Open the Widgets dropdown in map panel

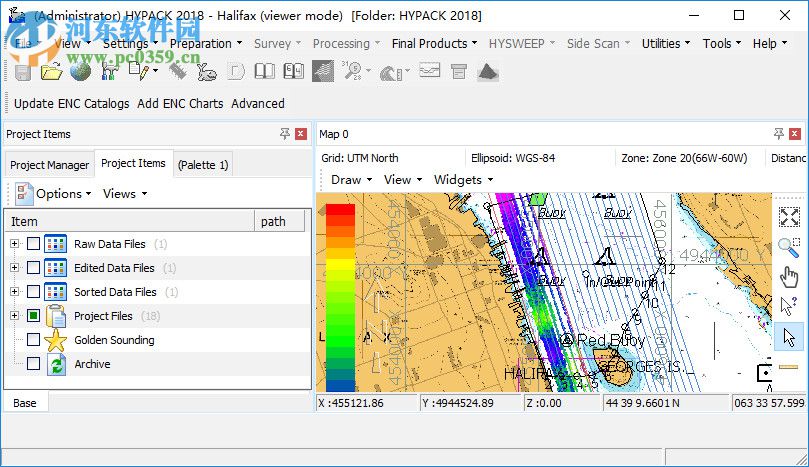(x=463, y=180)
